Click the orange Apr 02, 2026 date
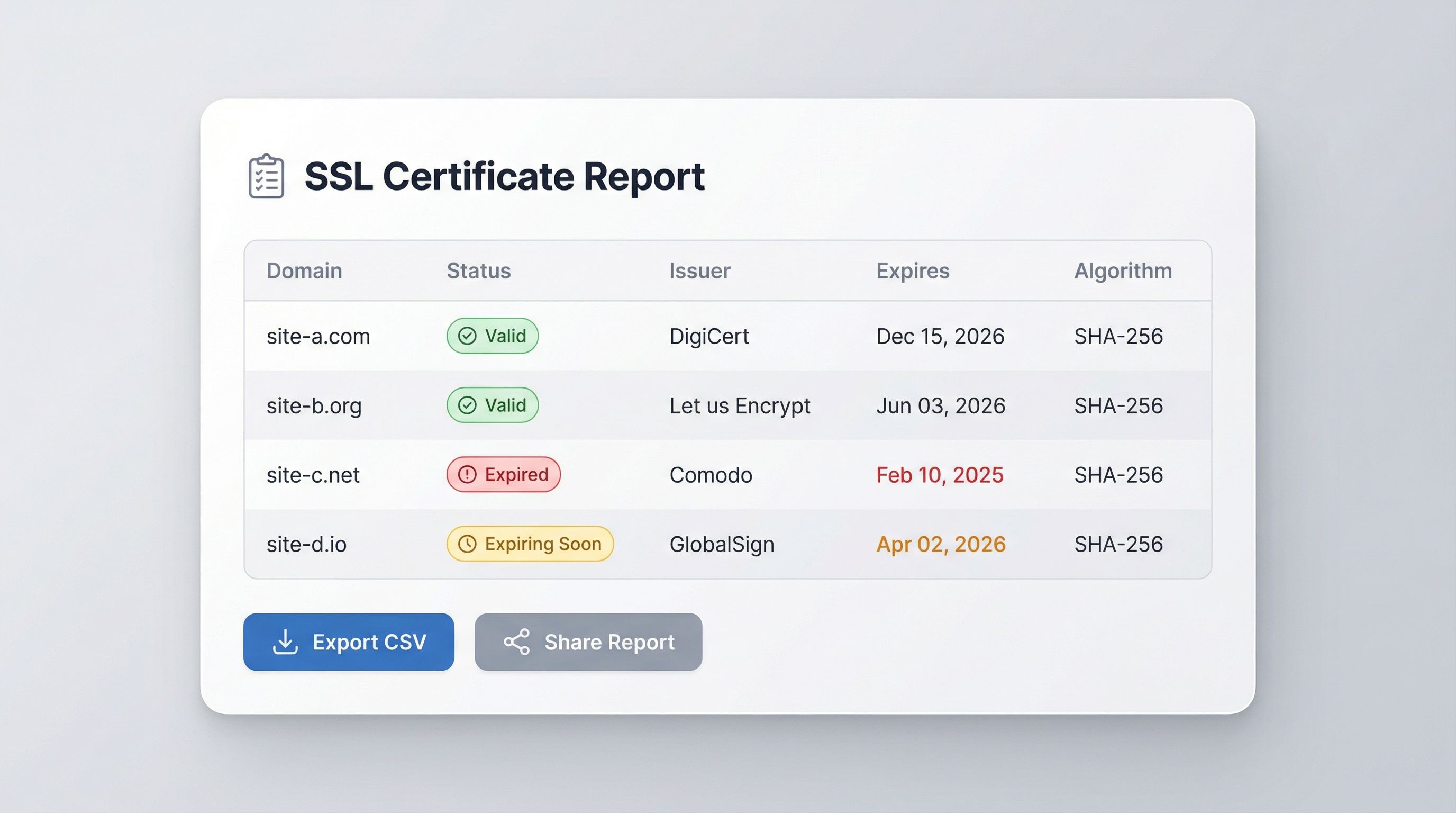Image resolution: width=1456 pixels, height=813 pixels. (941, 544)
